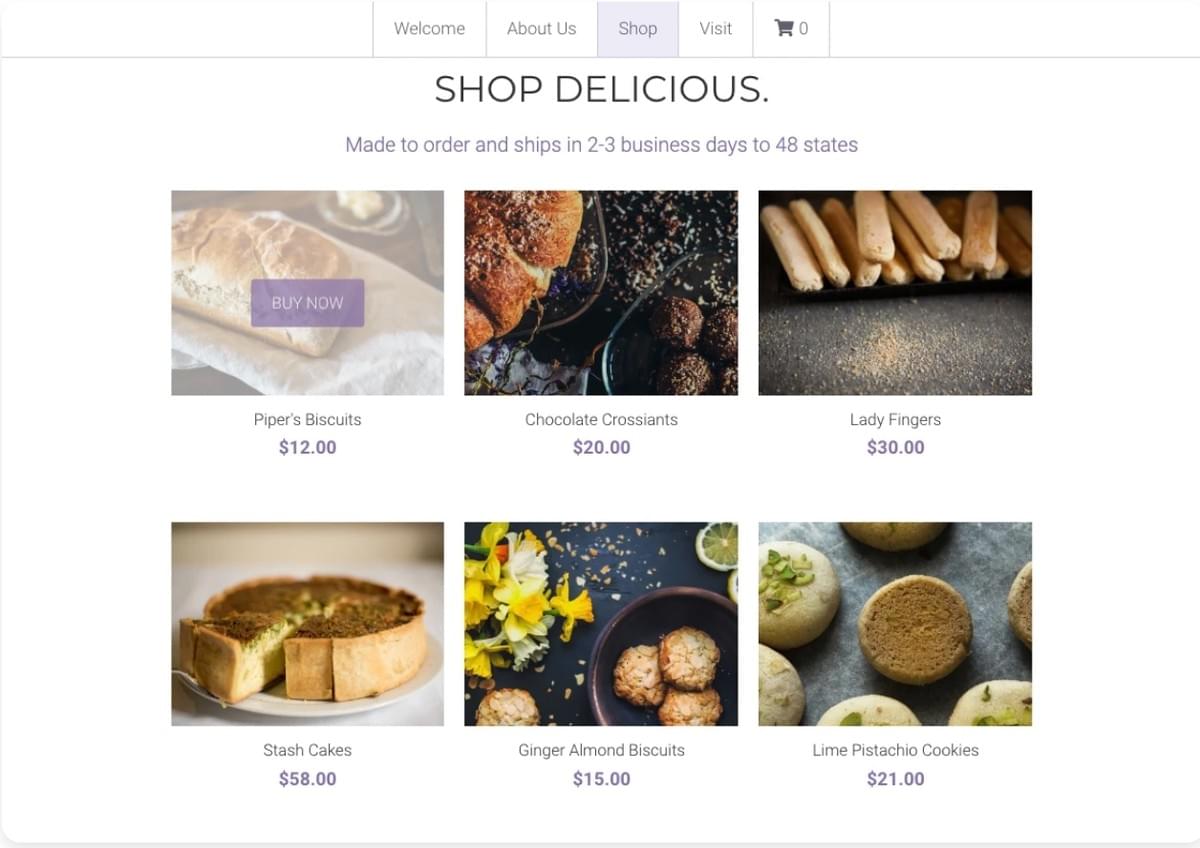Click the Chocolate Crossiants photo
This screenshot has height=848, width=1200.
(601, 291)
